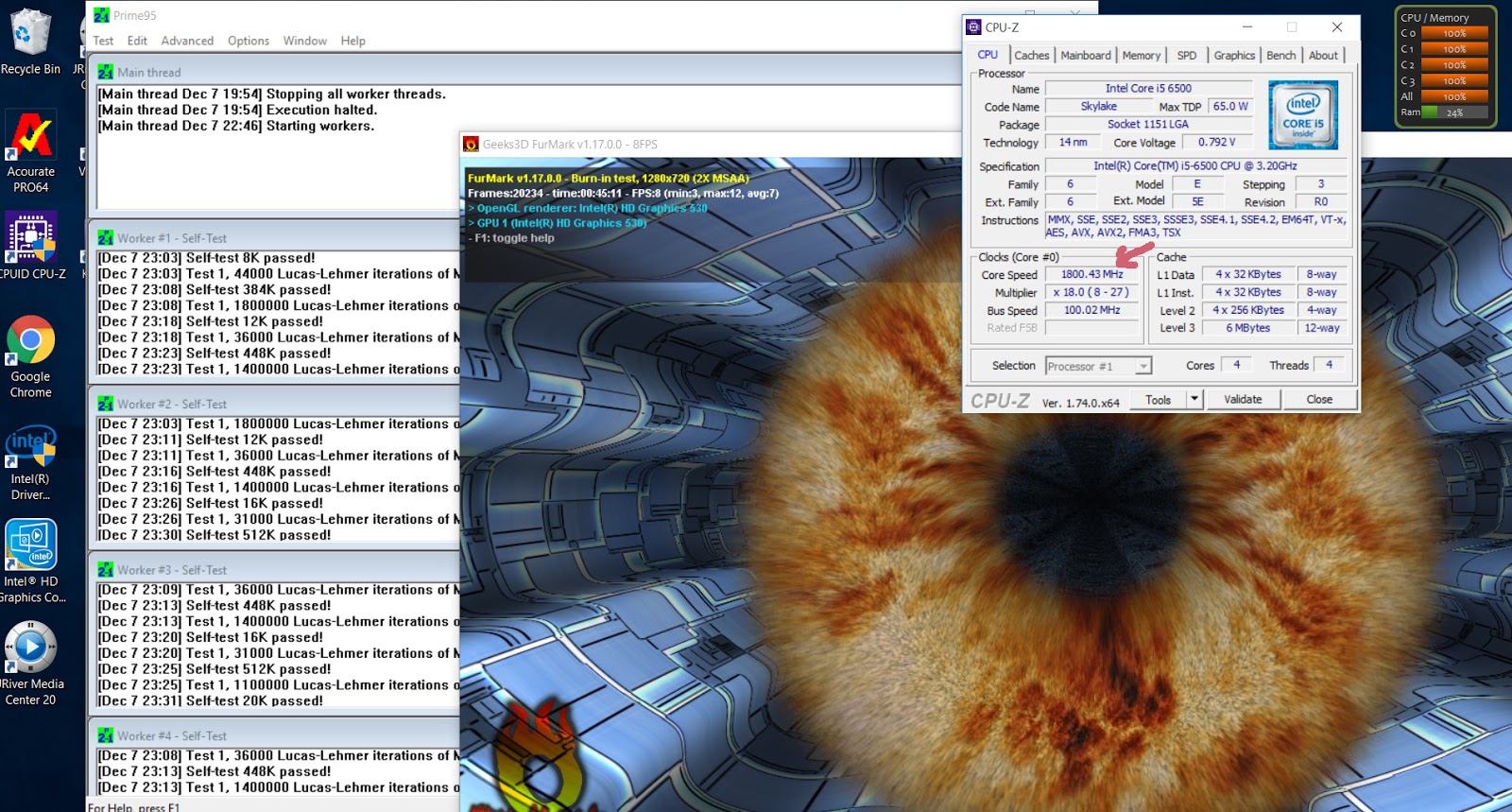Screen dimensions: 1512x812
Task: Switch to the Memory tab in CPU-Z
Action: [x=1142, y=56]
